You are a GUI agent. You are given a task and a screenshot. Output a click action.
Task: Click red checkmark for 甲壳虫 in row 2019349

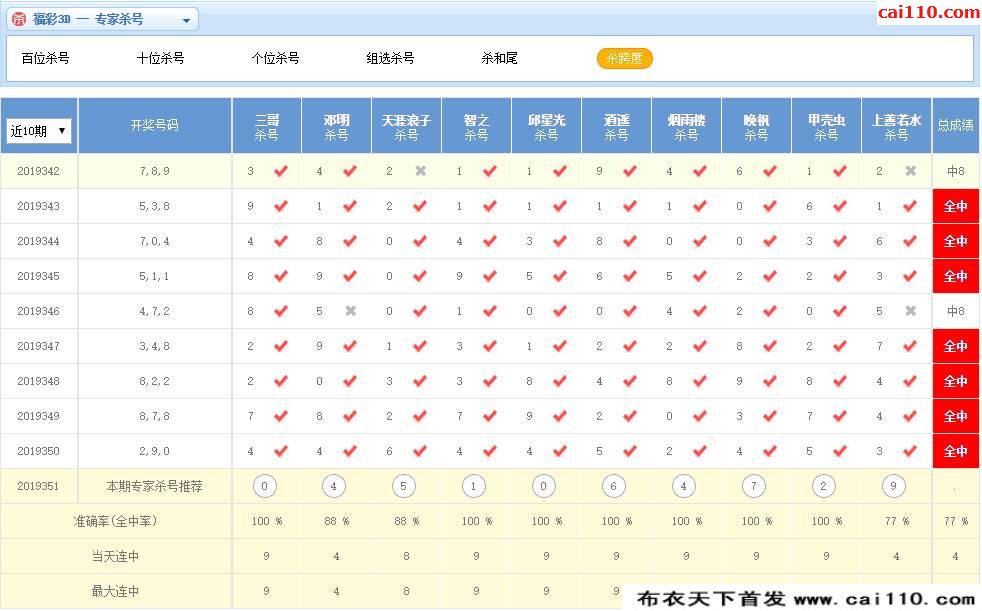pyautogui.click(x=840, y=416)
